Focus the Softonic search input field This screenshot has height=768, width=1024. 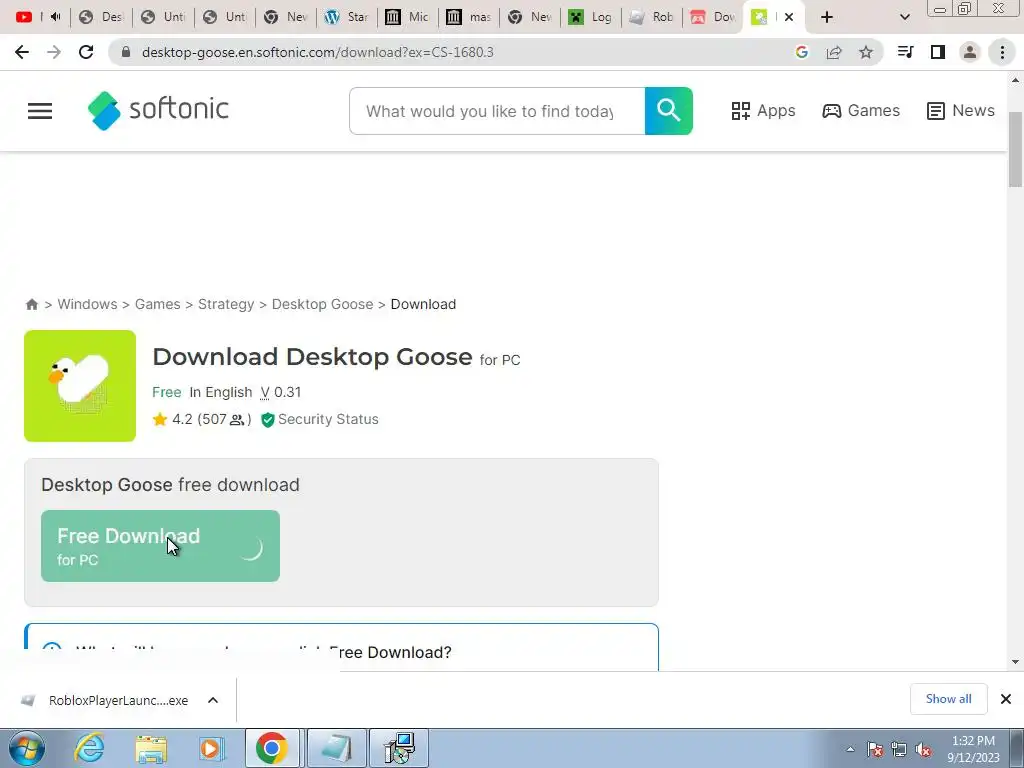[x=497, y=111]
